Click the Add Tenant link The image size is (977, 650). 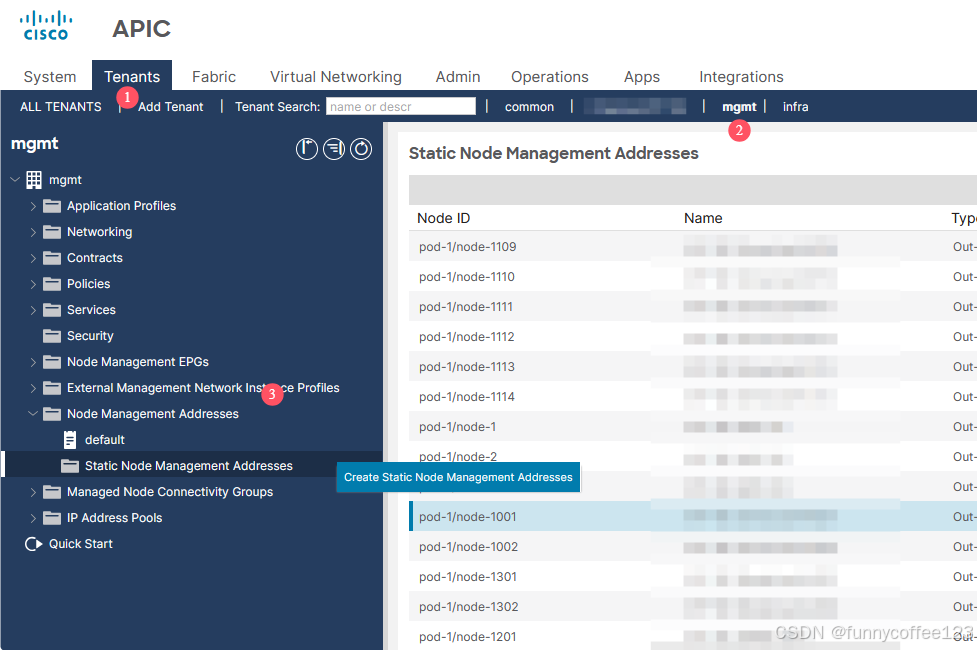coord(171,107)
